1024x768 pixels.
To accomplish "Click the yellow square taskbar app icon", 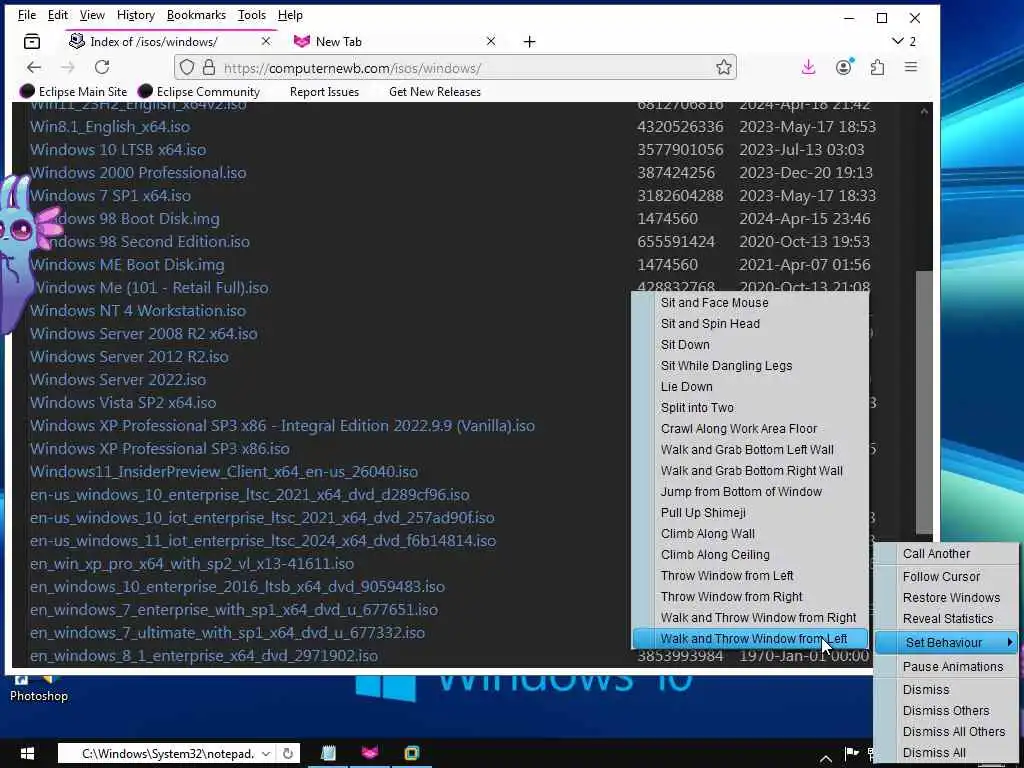I will [411, 753].
